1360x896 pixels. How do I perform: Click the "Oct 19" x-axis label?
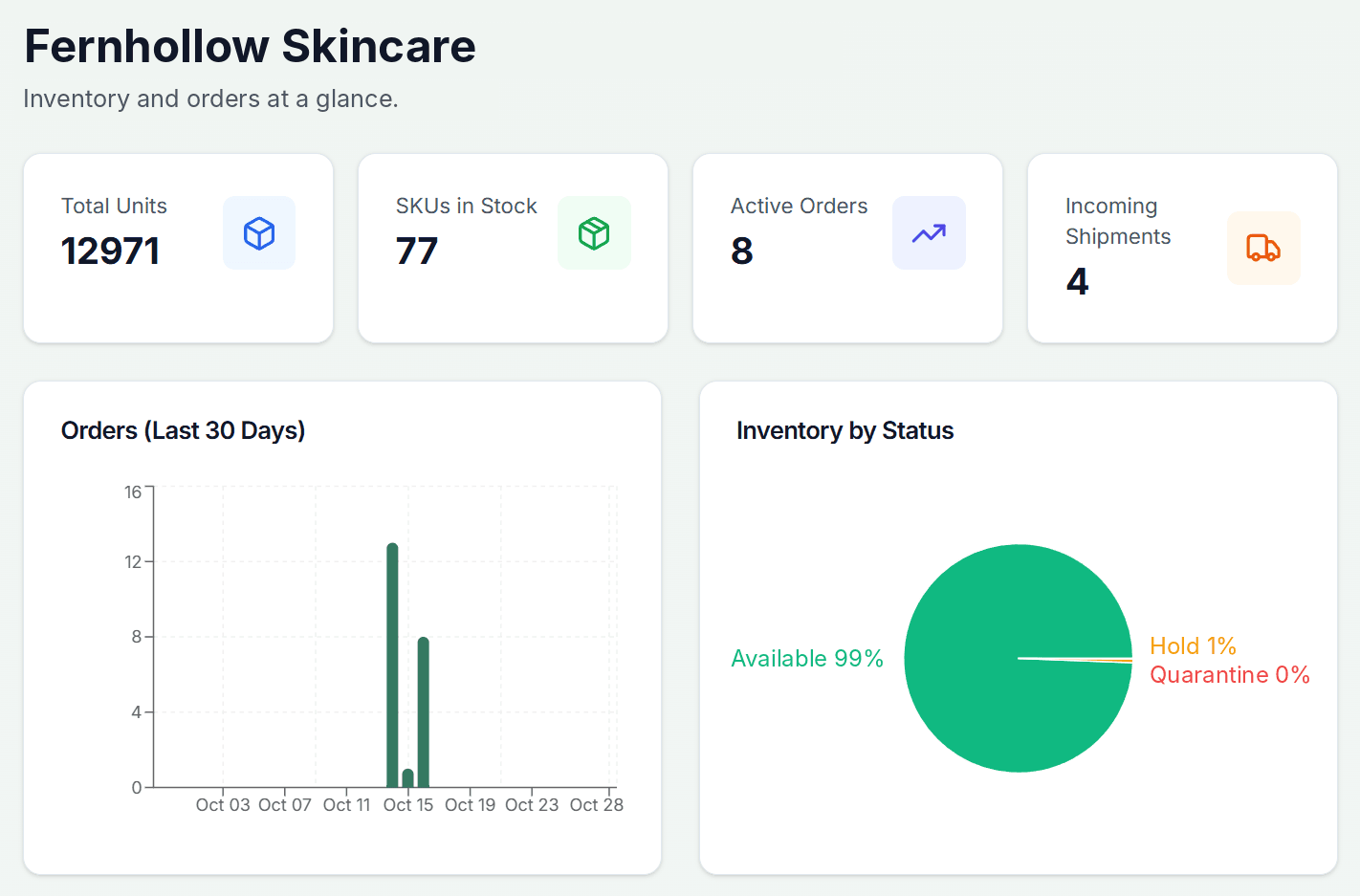tap(471, 805)
